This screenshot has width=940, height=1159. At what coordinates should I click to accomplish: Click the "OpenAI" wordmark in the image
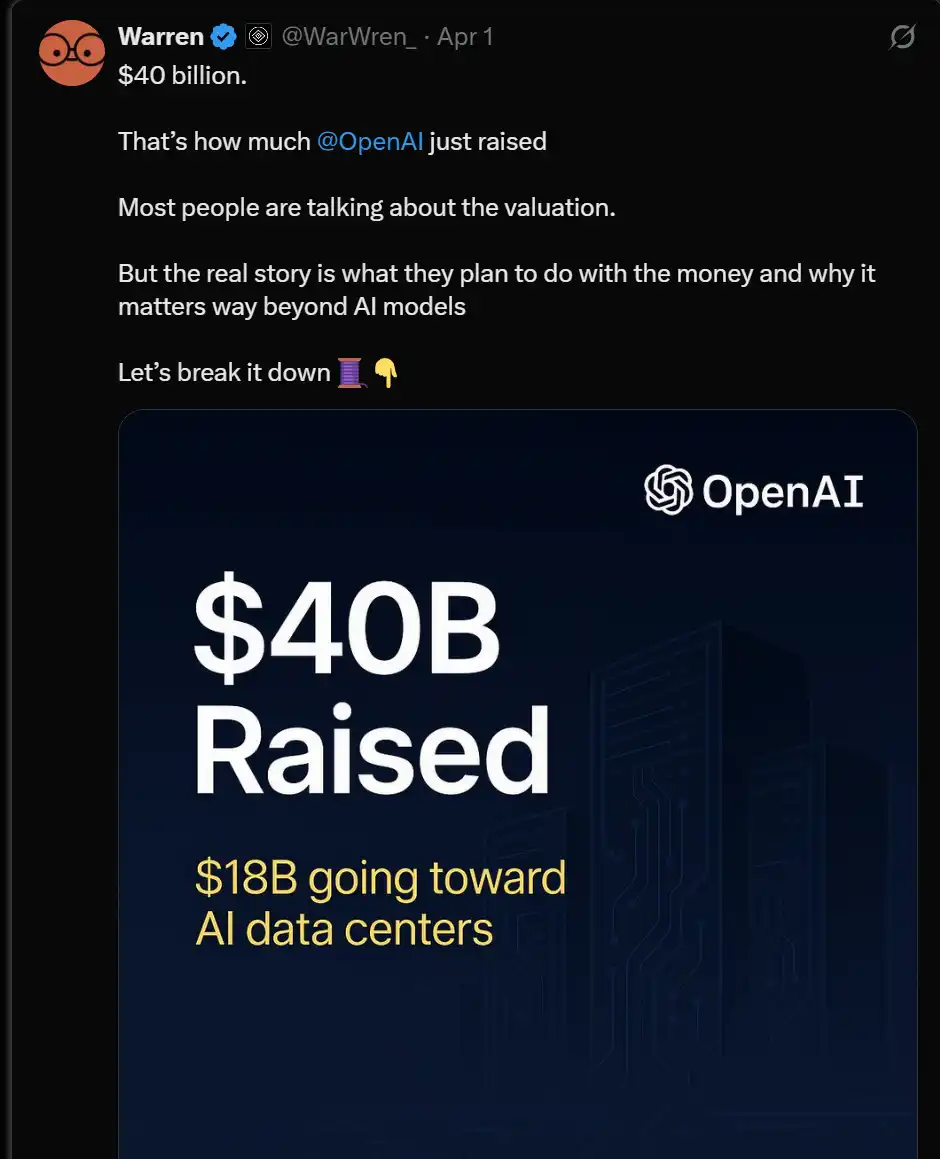pos(782,491)
